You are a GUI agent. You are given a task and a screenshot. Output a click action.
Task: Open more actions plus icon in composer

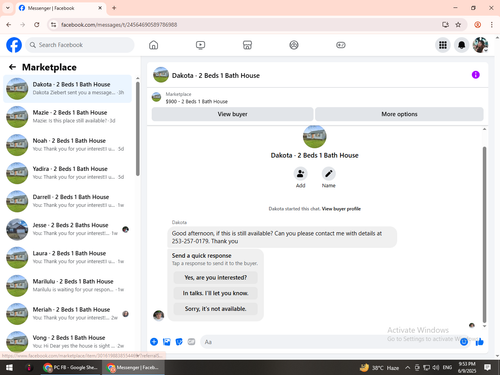point(154,342)
